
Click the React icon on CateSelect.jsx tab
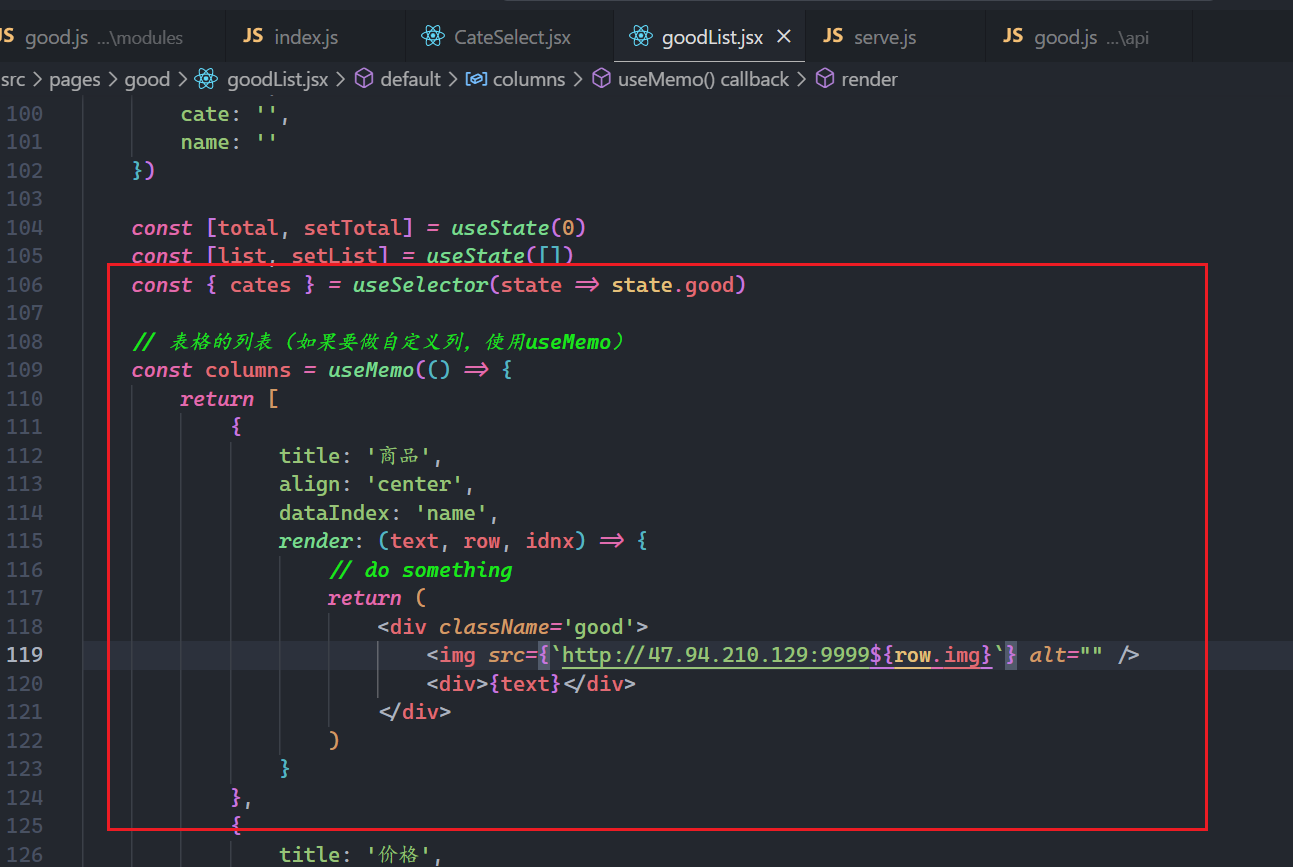pos(433,37)
